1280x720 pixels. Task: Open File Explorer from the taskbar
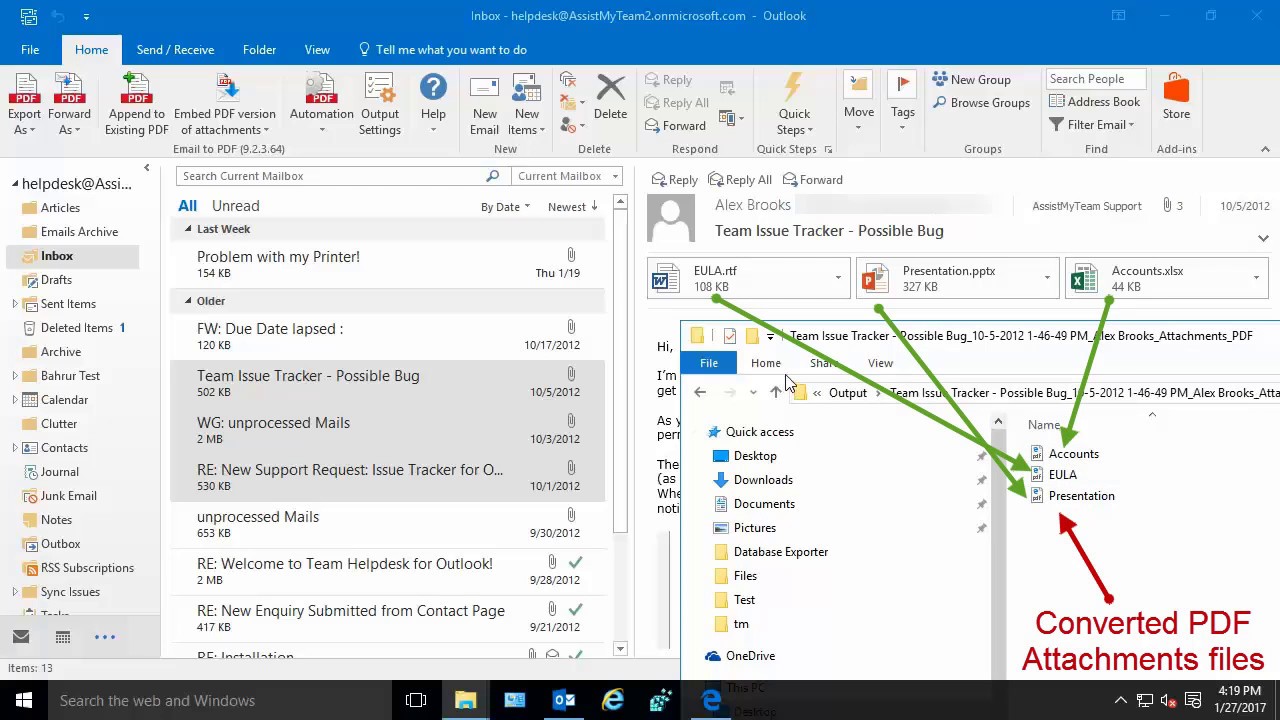[x=466, y=700]
